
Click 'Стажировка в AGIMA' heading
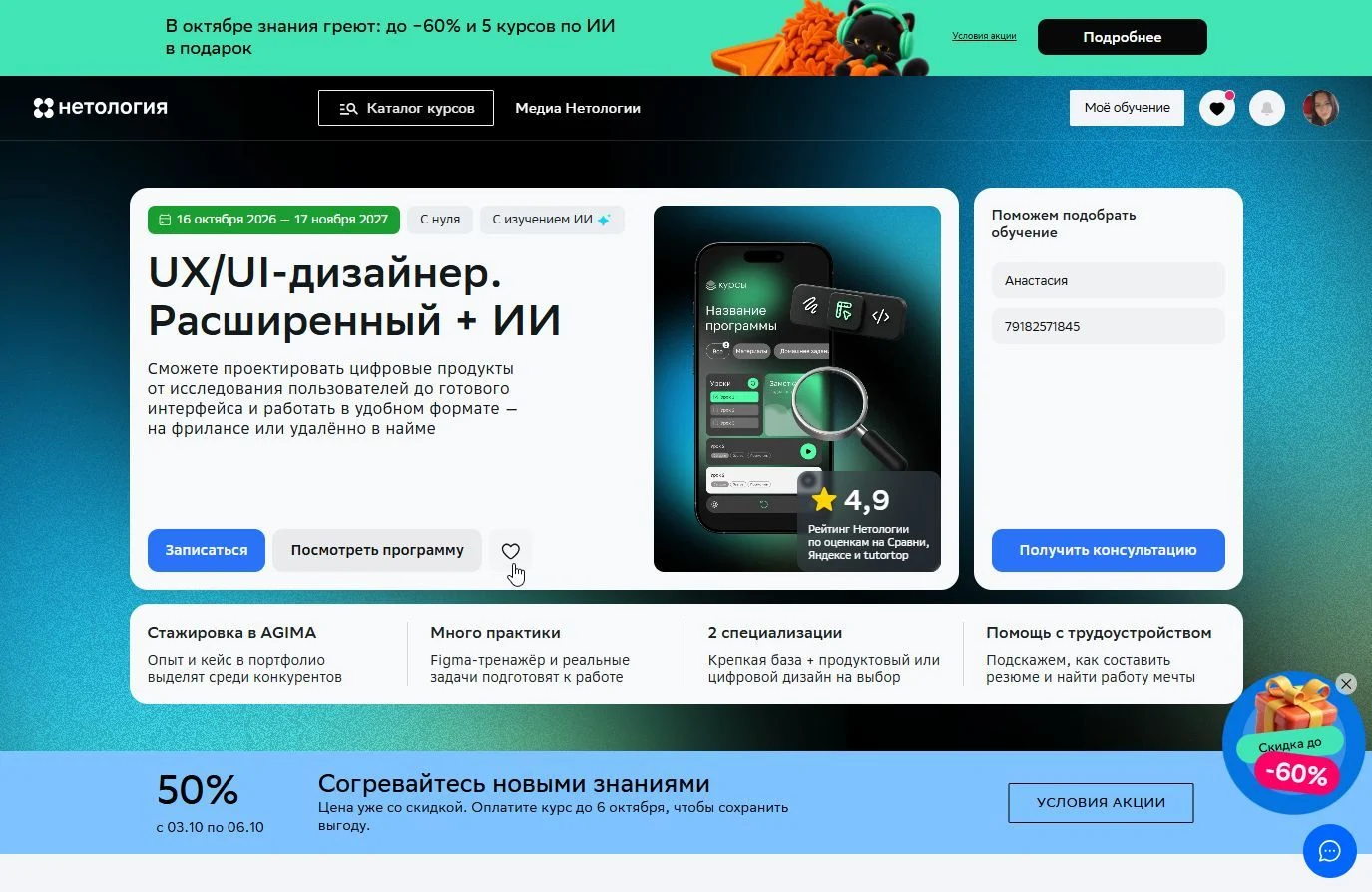pyautogui.click(x=231, y=633)
